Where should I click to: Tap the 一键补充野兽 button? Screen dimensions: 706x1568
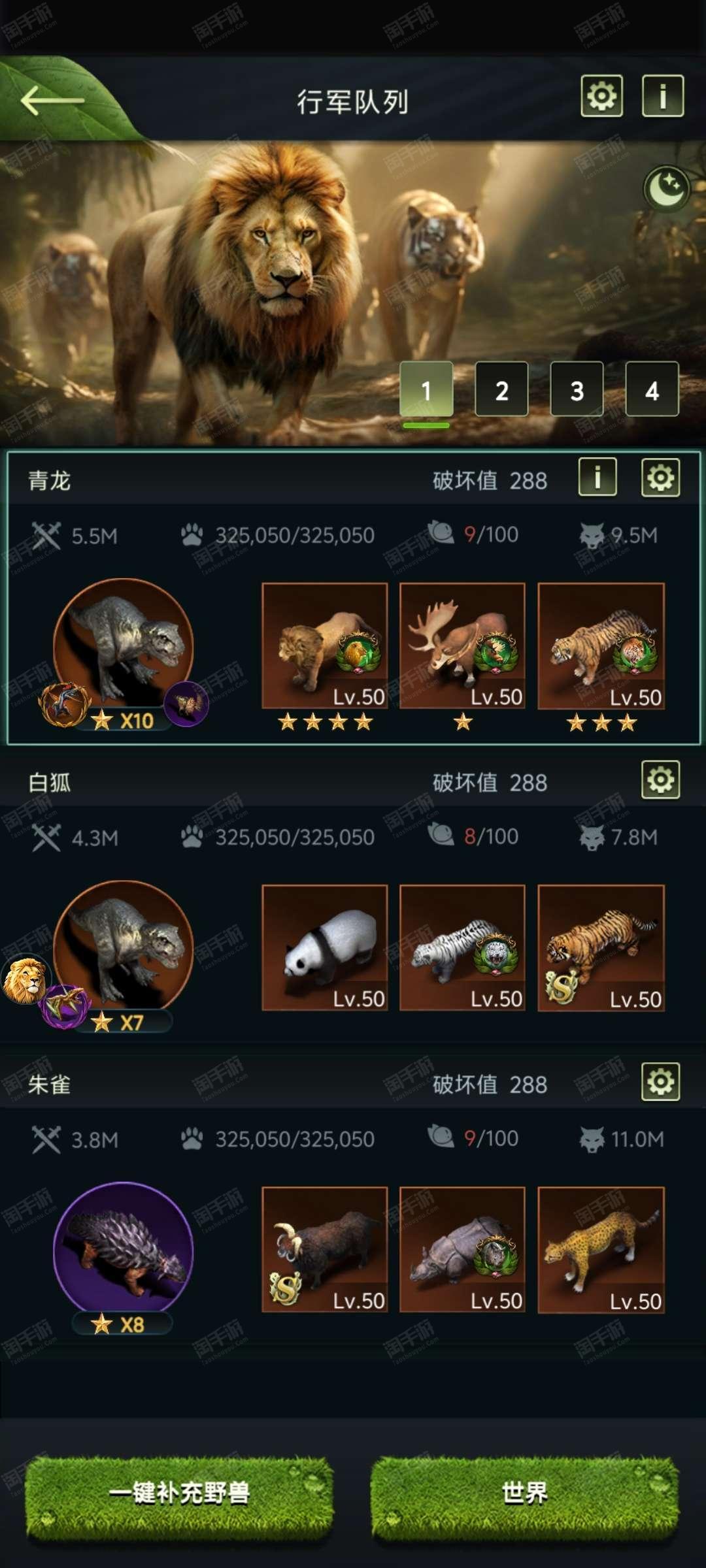point(179,1493)
